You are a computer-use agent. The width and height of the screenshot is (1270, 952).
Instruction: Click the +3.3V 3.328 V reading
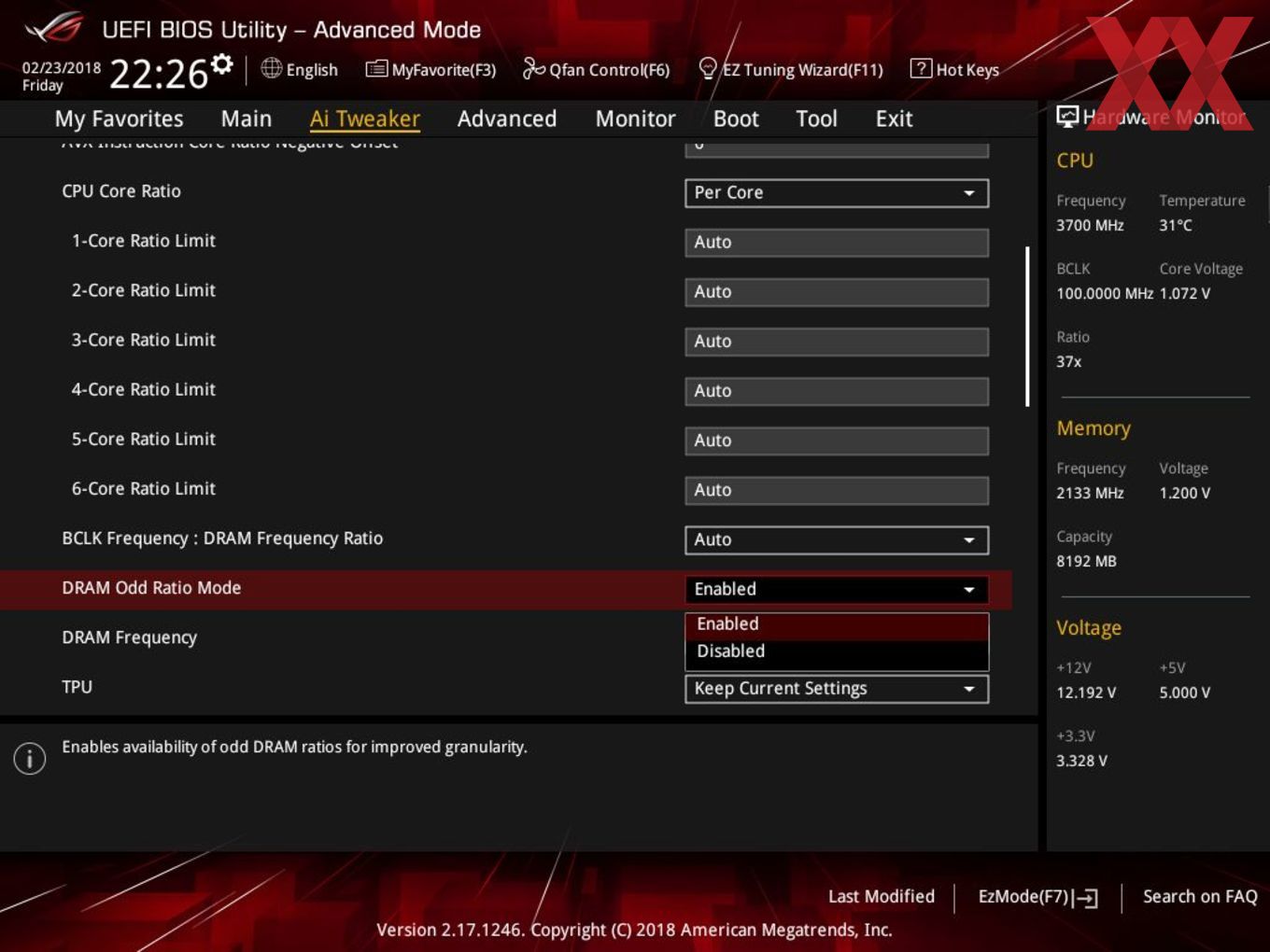click(x=1081, y=762)
